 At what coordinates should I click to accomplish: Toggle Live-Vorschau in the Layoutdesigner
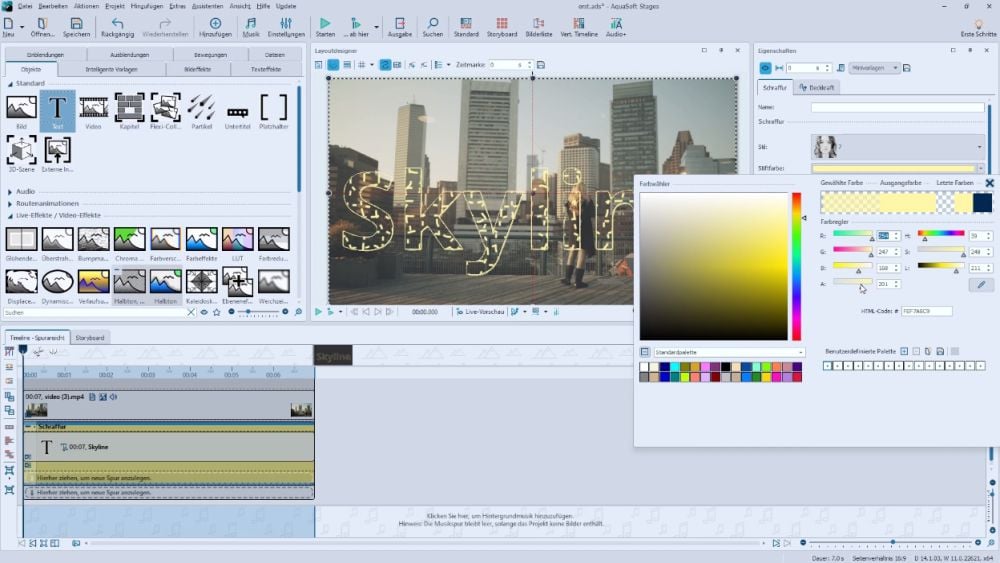[x=478, y=312]
